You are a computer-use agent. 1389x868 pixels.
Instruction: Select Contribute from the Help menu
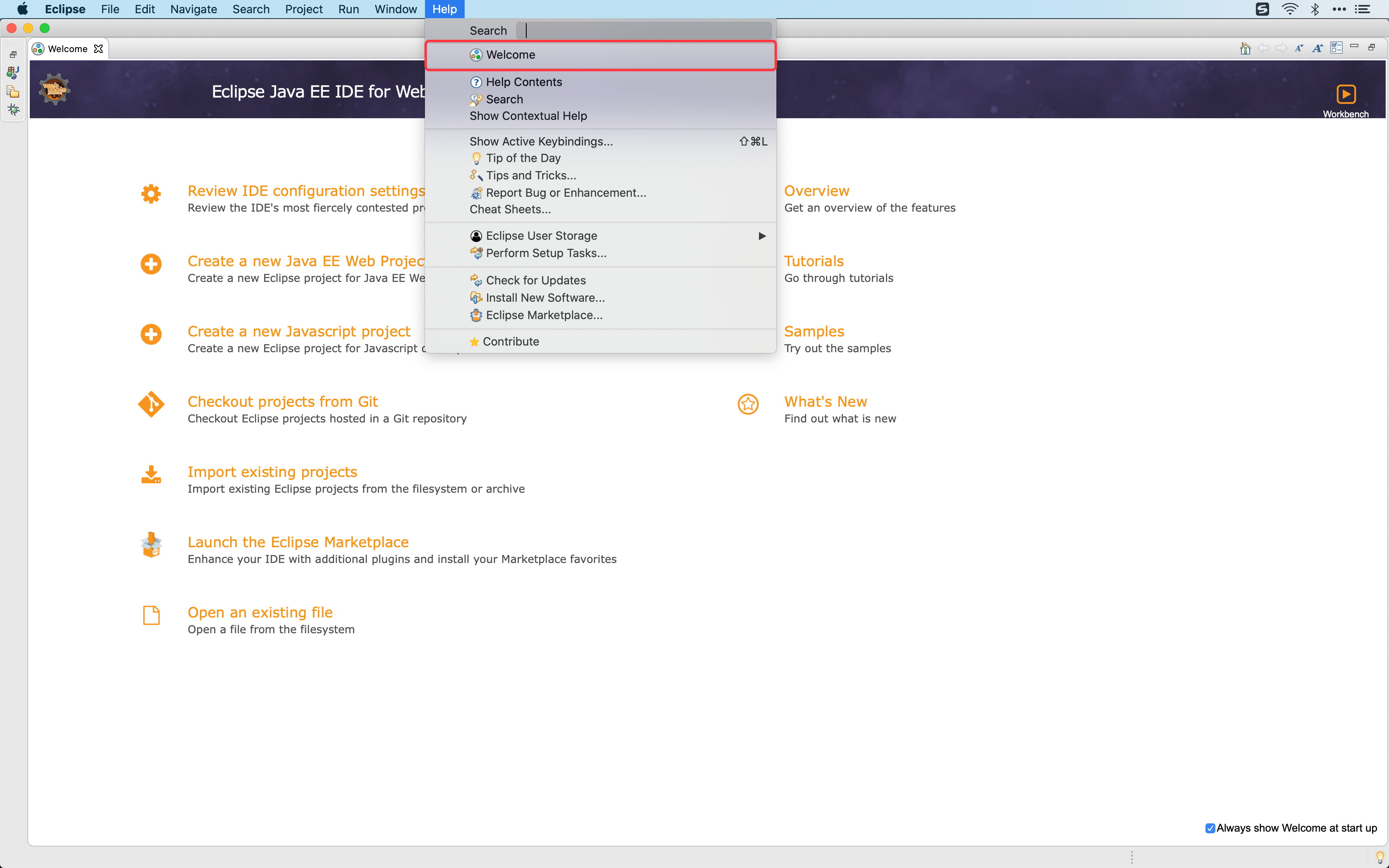click(600, 341)
